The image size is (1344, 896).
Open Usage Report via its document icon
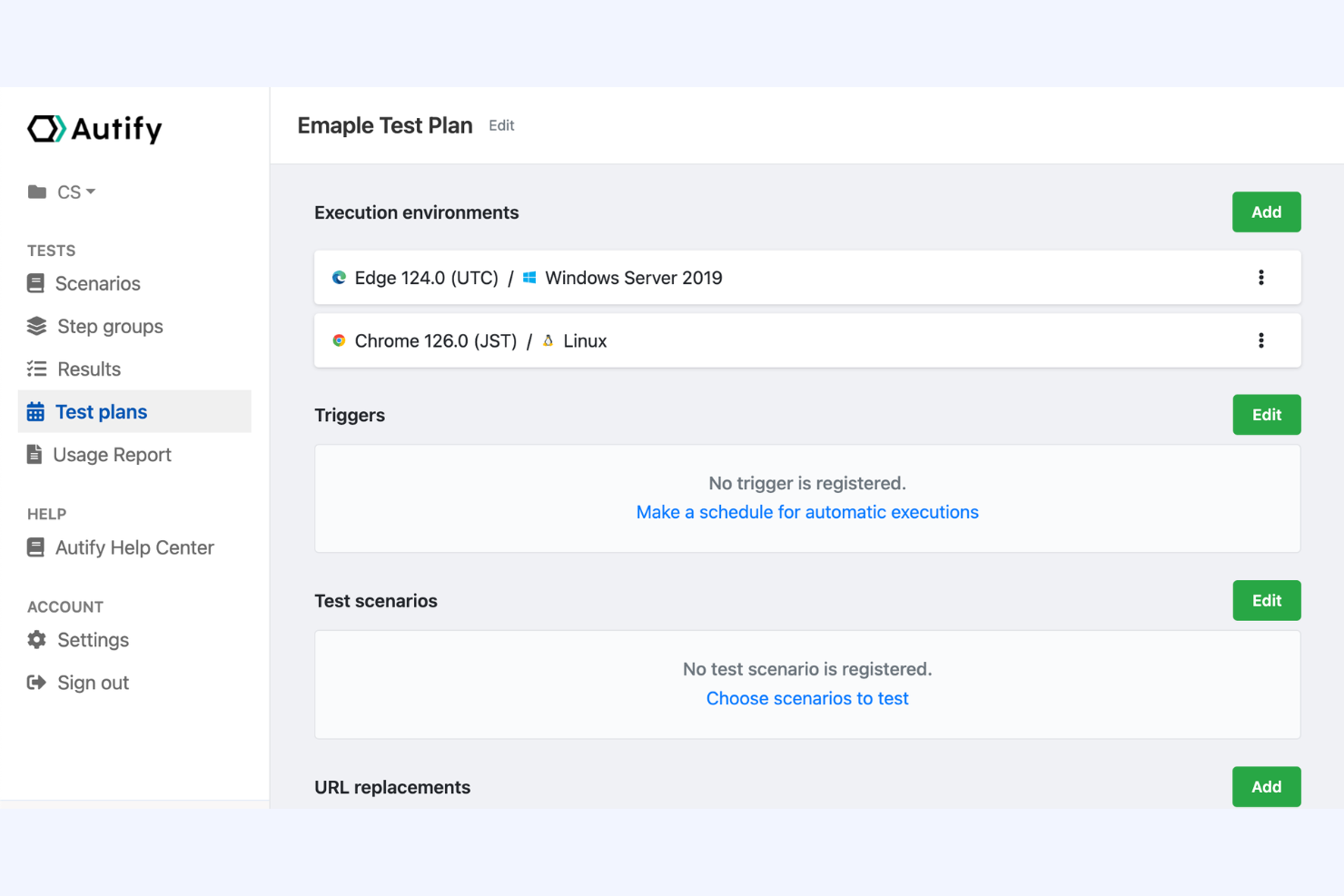click(36, 454)
